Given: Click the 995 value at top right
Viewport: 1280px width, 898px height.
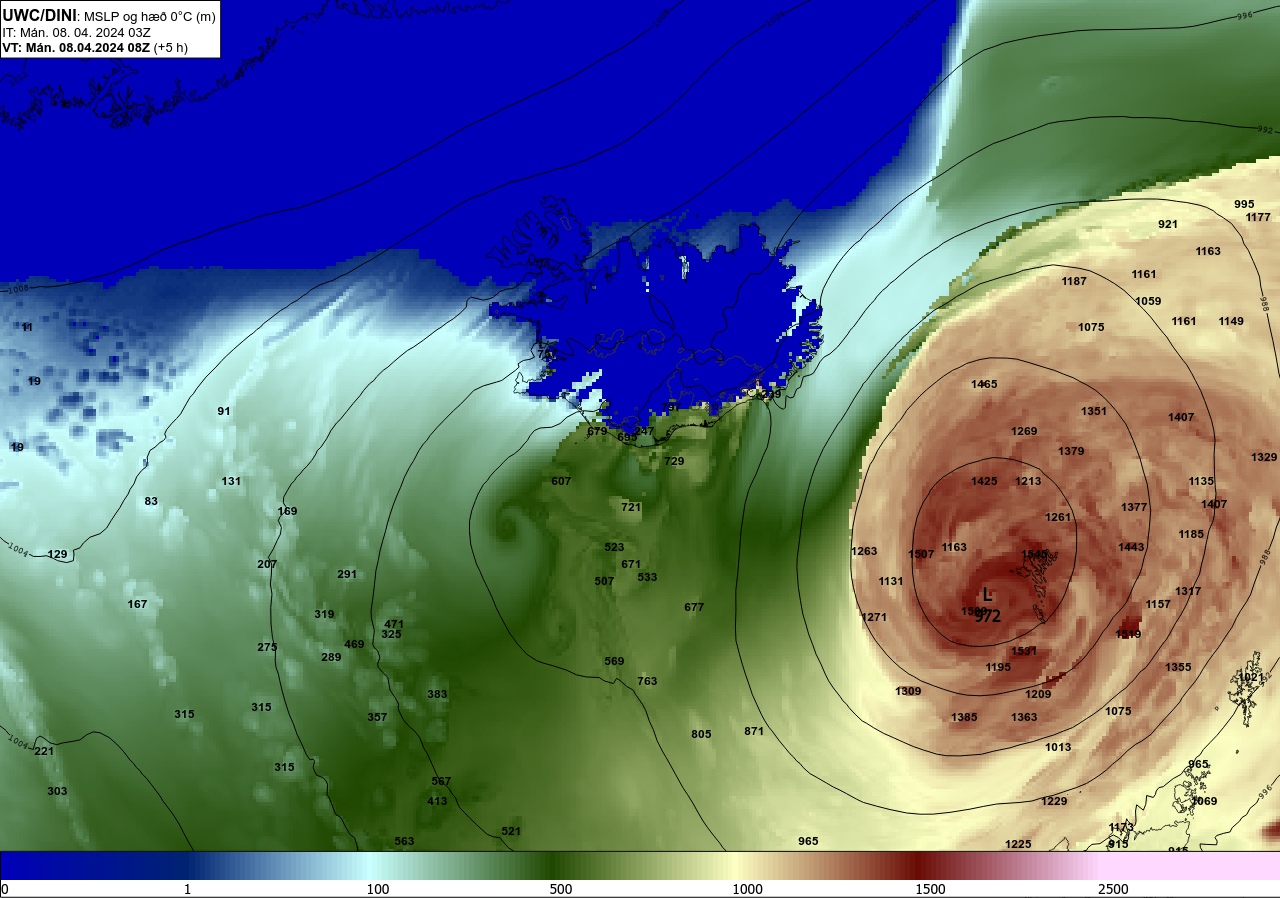Looking at the screenshot, I should [1244, 204].
